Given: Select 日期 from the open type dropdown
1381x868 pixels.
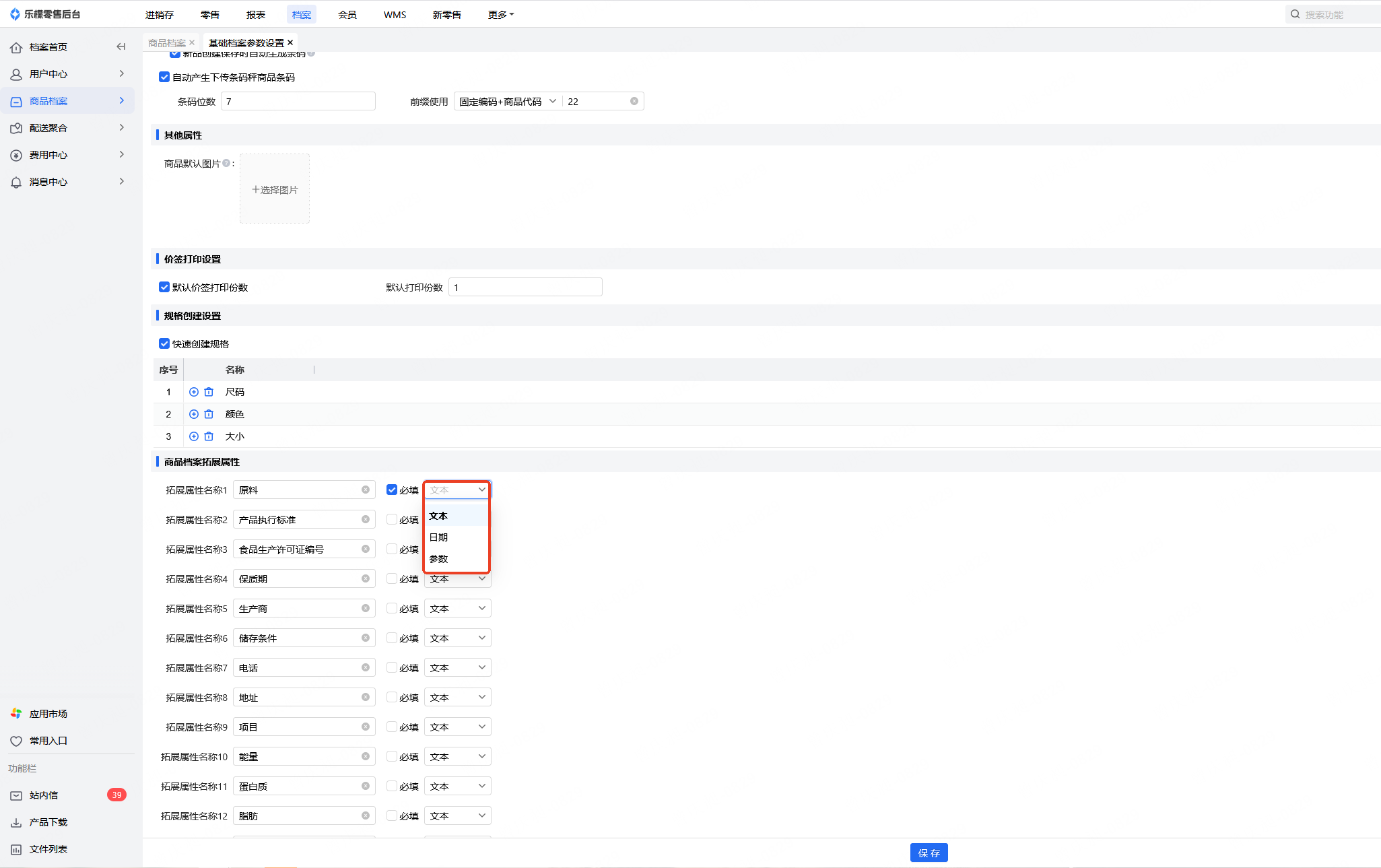Looking at the screenshot, I should [x=439, y=537].
